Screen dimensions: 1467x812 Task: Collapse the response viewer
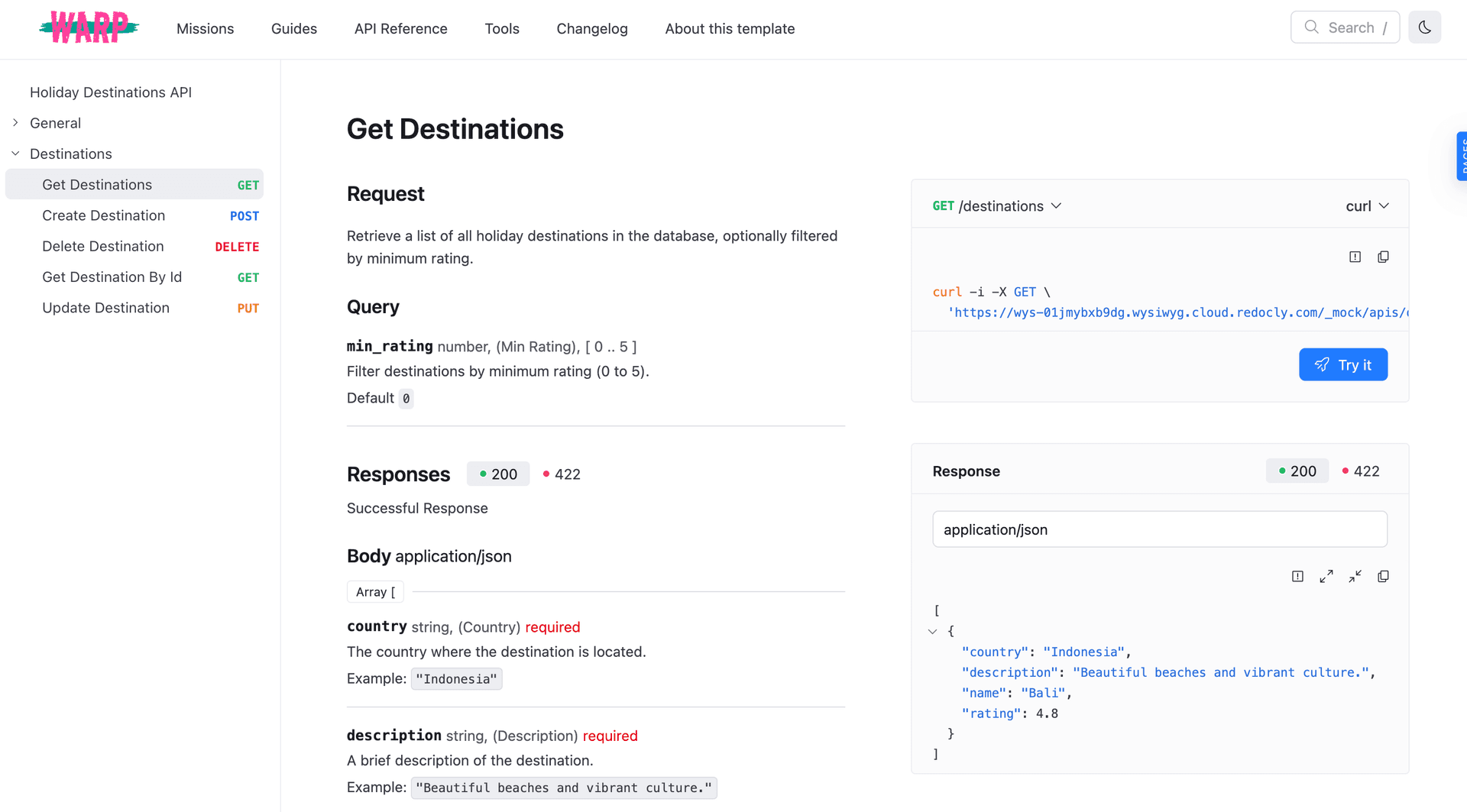(1355, 576)
